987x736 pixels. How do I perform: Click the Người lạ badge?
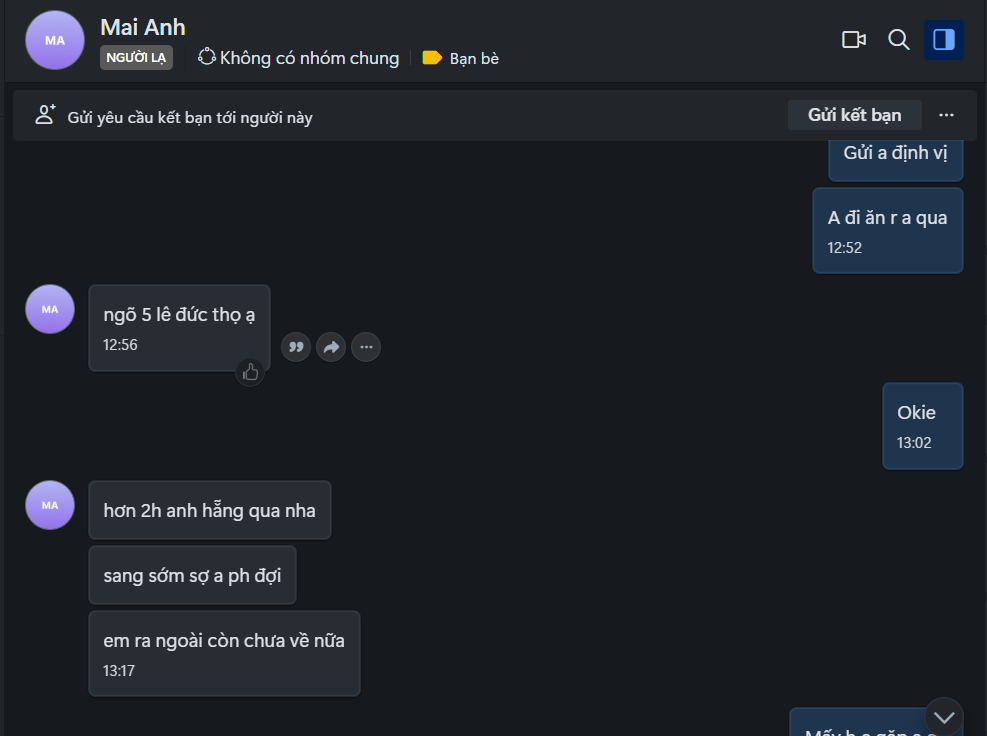pyautogui.click(x=136, y=58)
